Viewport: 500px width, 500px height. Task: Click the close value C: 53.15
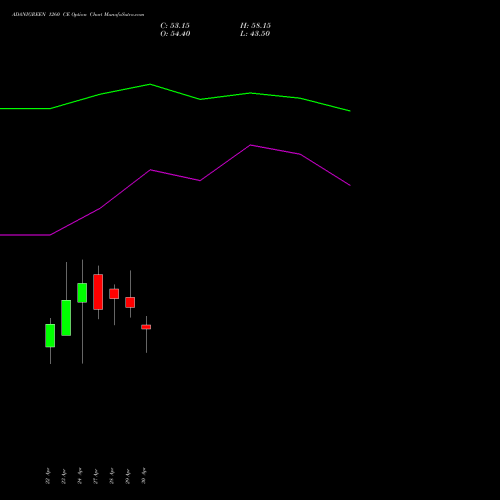coord(175,26)
